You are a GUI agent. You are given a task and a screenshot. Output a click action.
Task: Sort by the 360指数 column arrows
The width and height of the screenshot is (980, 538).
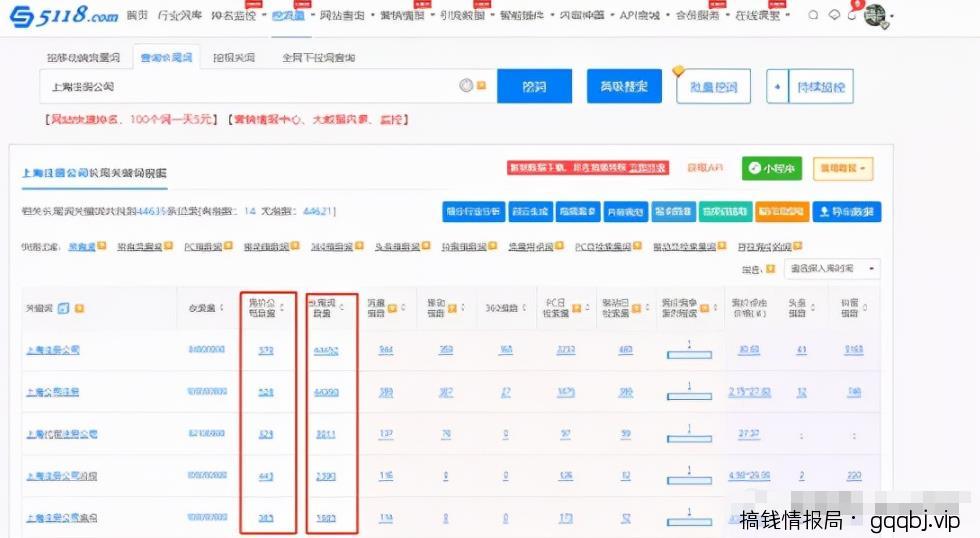click(x=524, y=307)
